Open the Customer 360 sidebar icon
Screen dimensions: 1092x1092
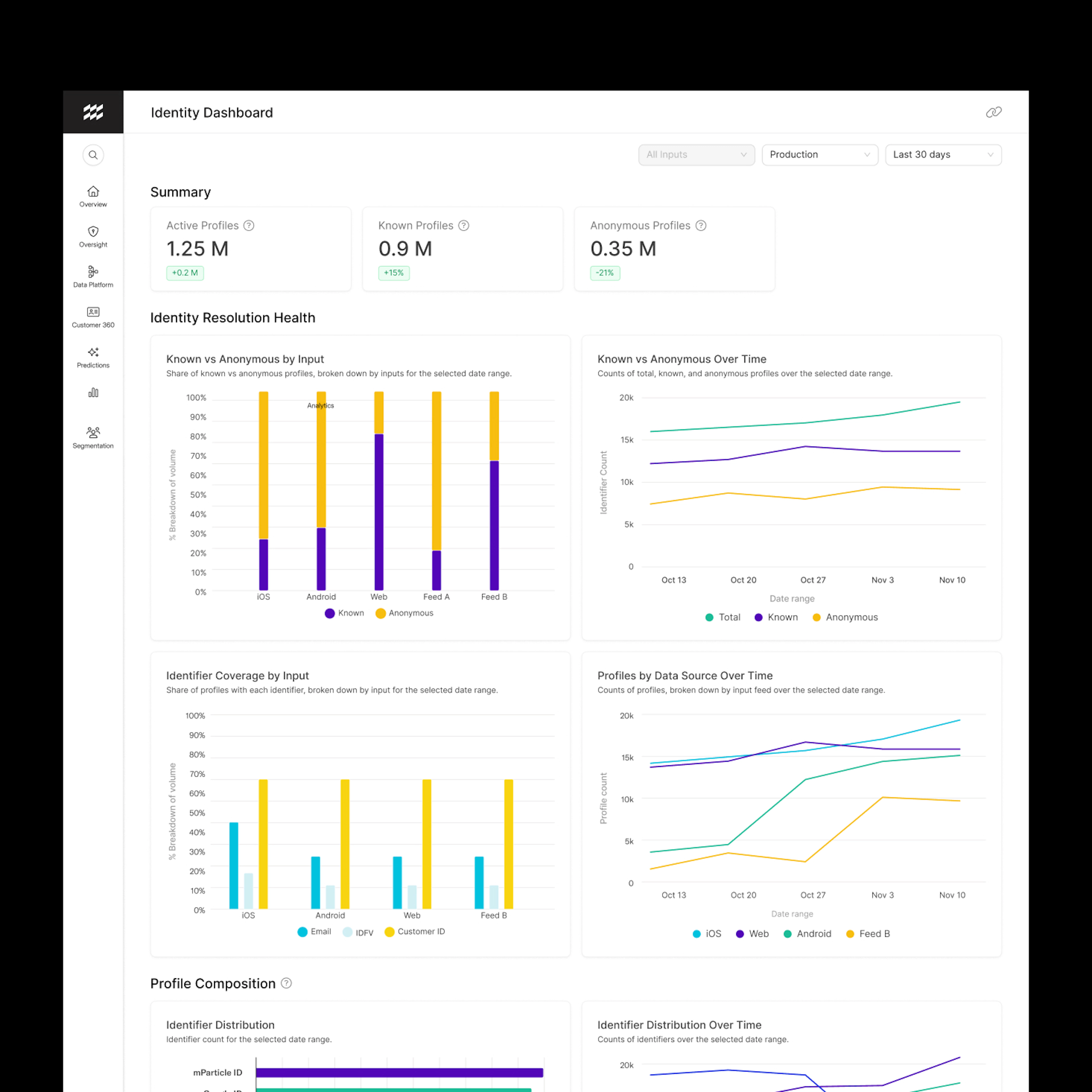click(93, 312)
